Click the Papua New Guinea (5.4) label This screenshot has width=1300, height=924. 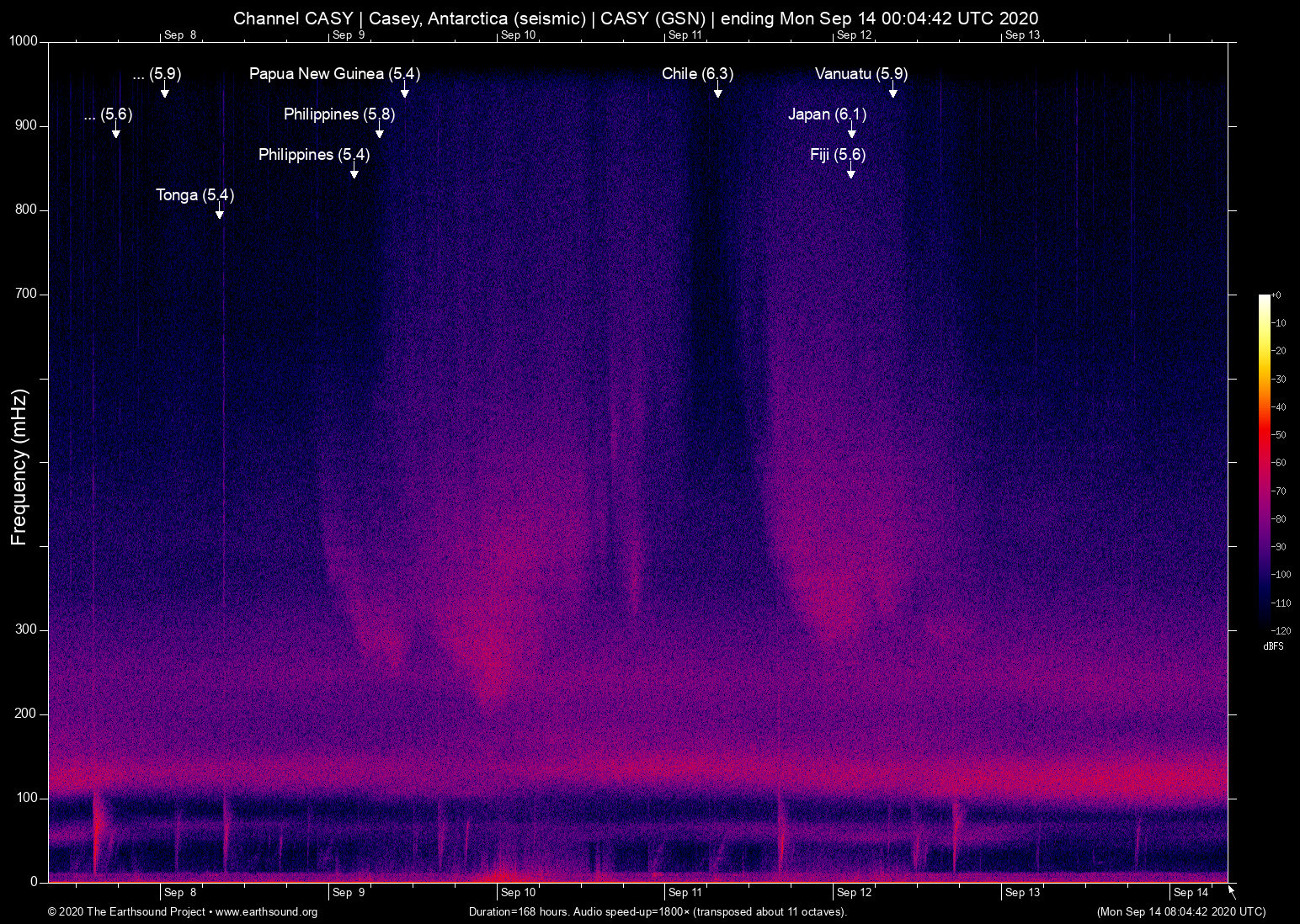[333, 74]
